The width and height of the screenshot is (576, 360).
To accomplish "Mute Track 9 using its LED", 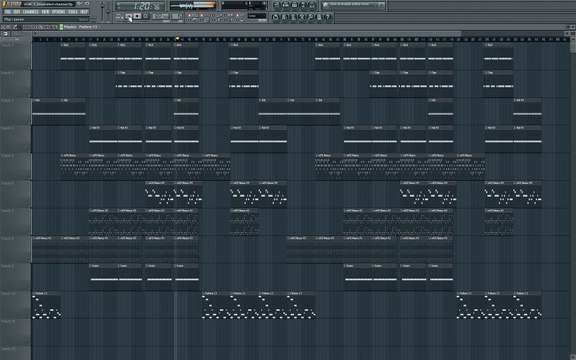I will pyautogui.click(x=29, y=288).
